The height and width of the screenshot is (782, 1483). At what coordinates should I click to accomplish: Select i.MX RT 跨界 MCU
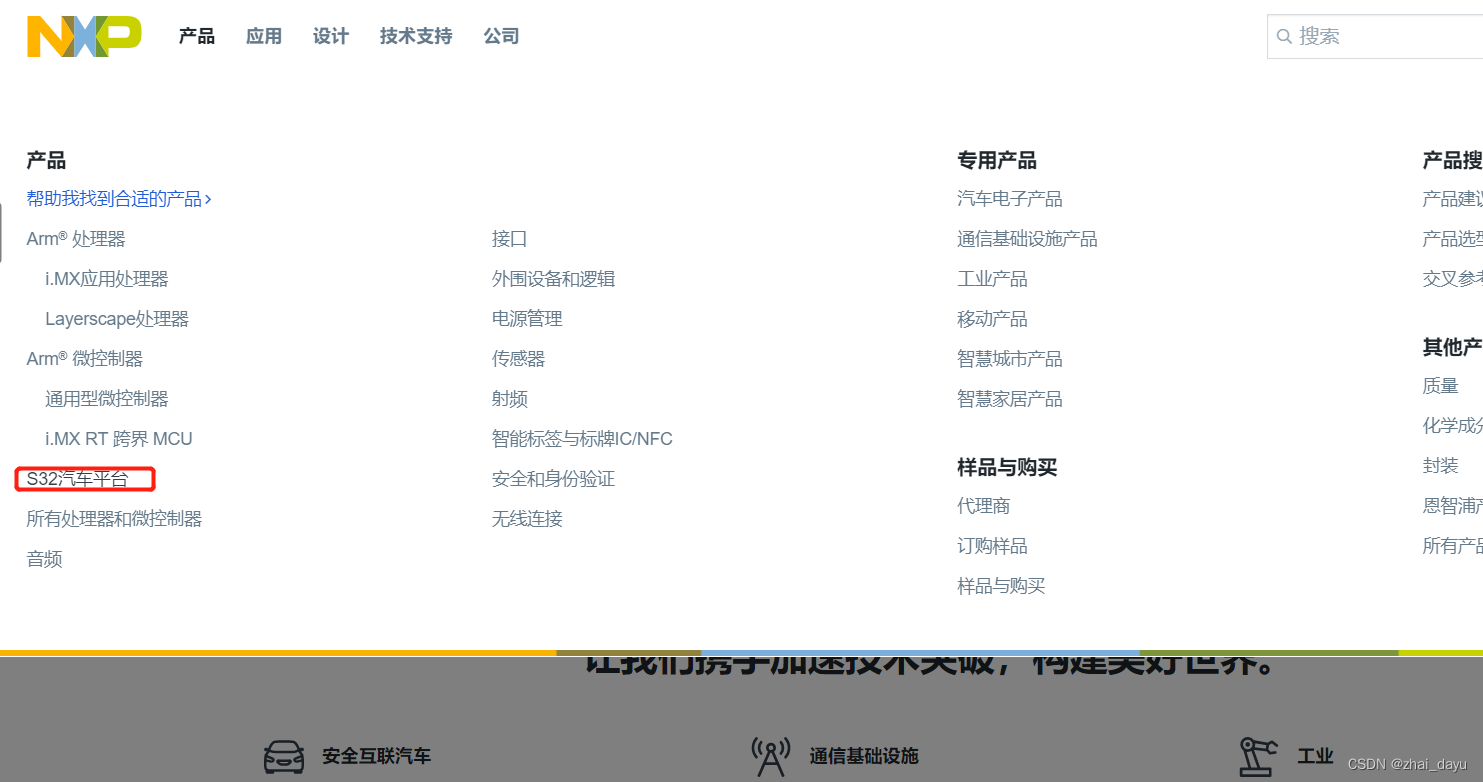(119, 439)
